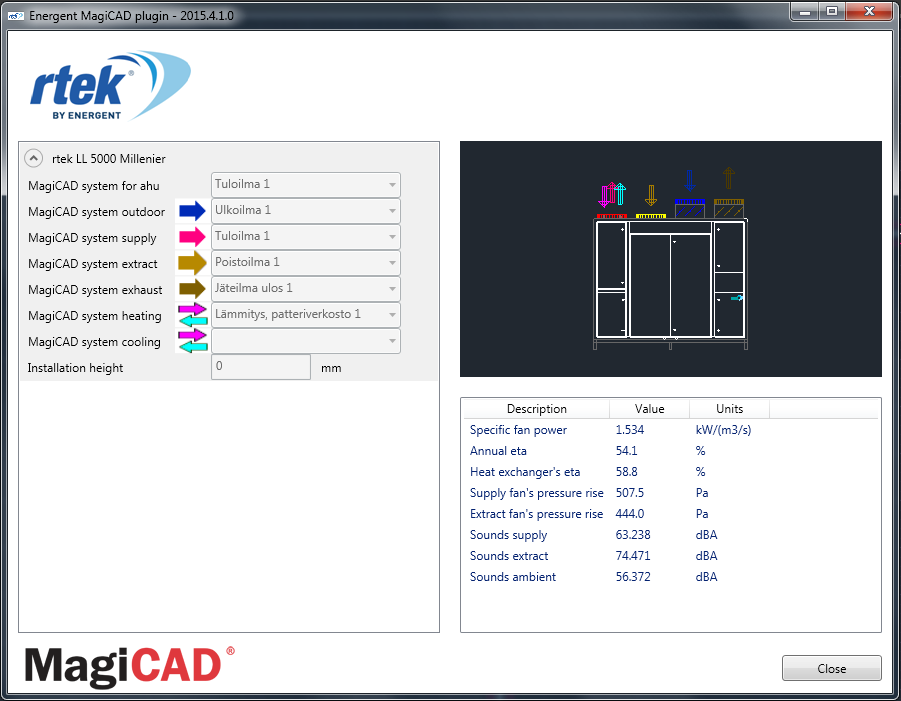This screenshot has height=701, width=901.
Task: Click the value 56.372 in the table
Action: point(633,577)
